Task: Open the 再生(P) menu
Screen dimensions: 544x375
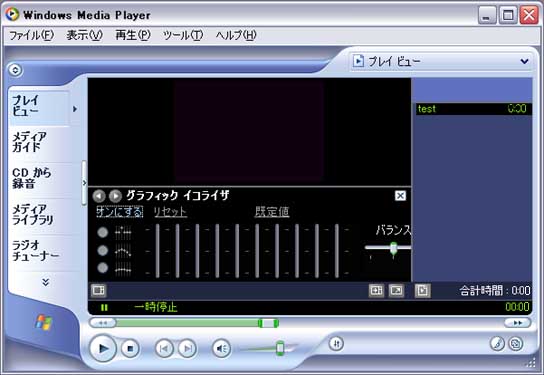Action: coord(133,35)
